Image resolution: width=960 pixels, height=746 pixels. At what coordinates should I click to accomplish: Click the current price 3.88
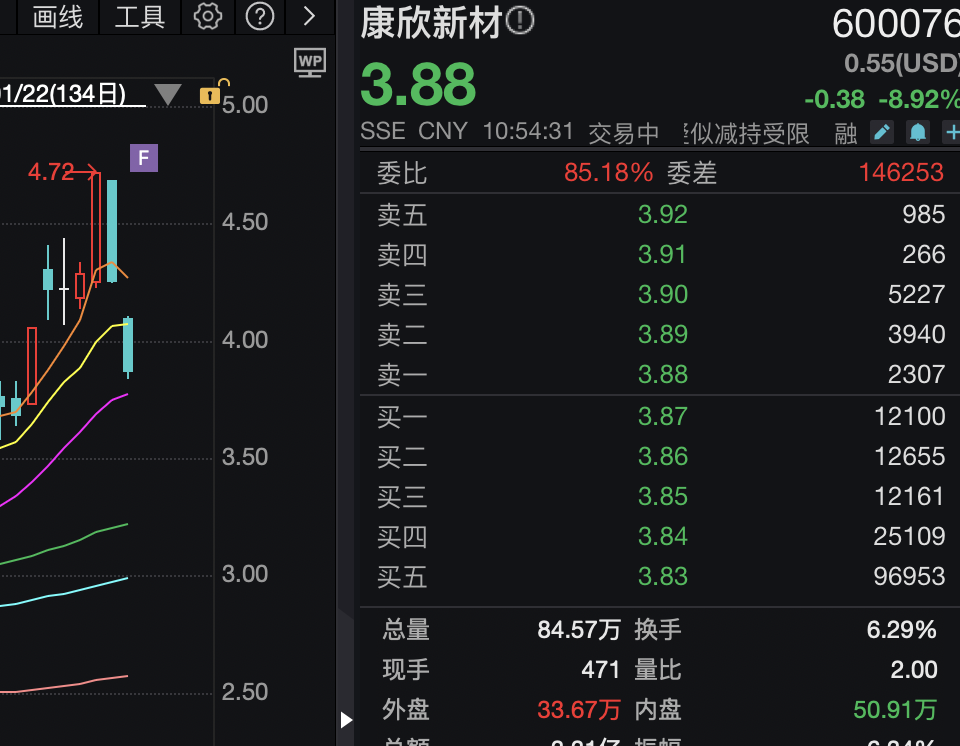tap(418, 85)
